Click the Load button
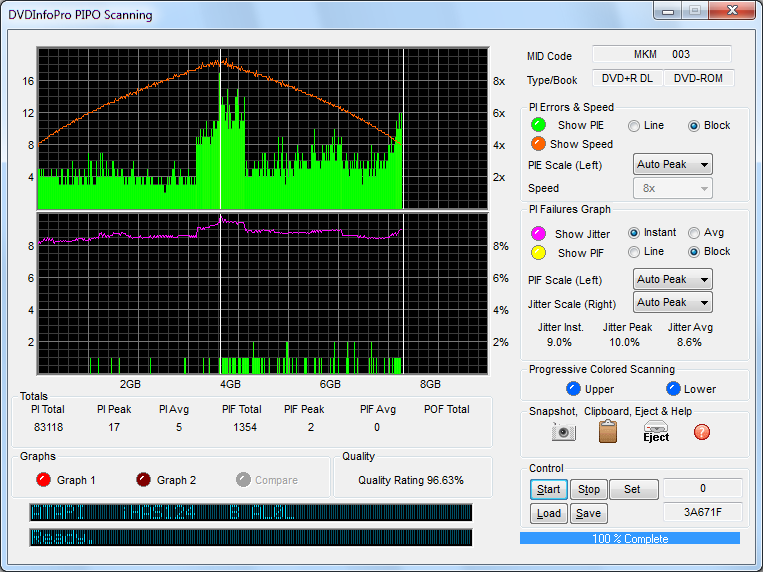 [549, 513]
